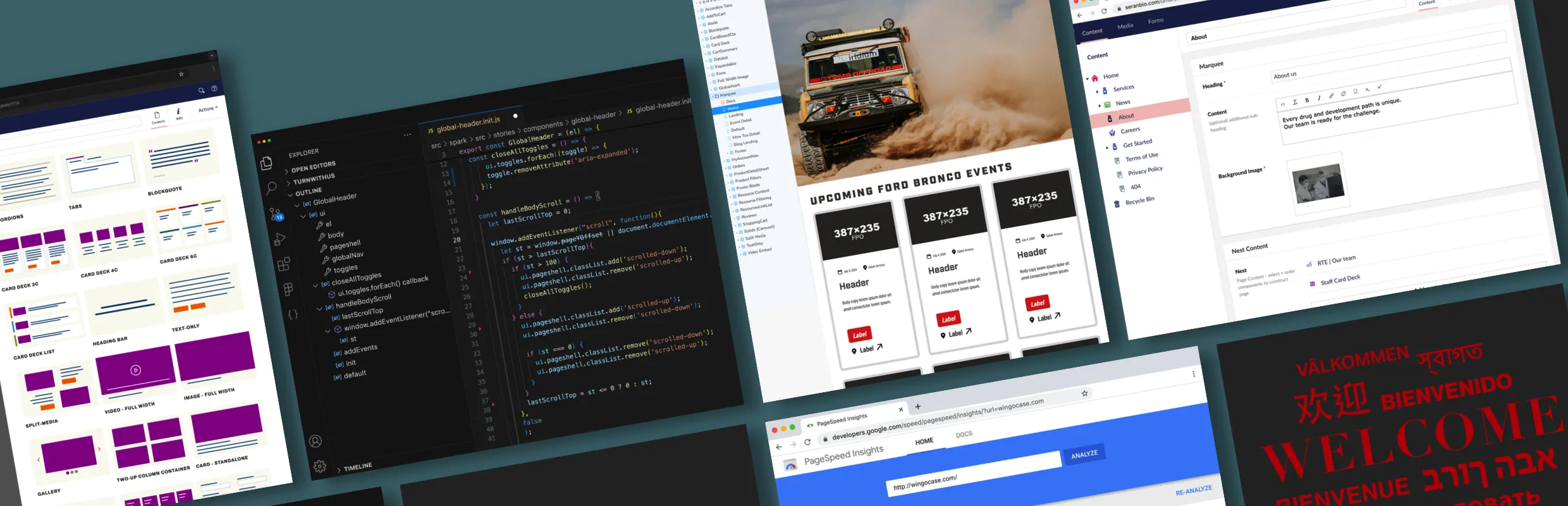Click the Bold icon in Content editor toolbar
This screenshot has width=1568, height=506.
[1307, 101]
